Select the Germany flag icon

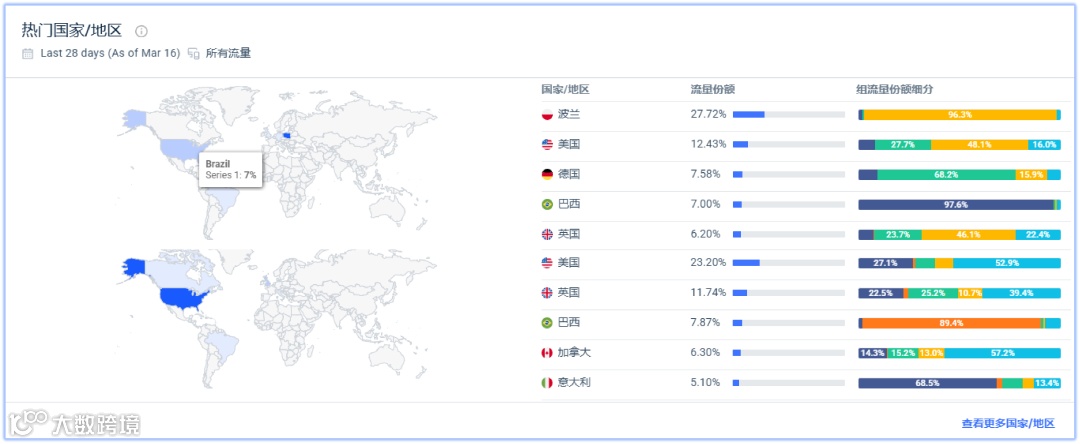click(x=547, y=174)
